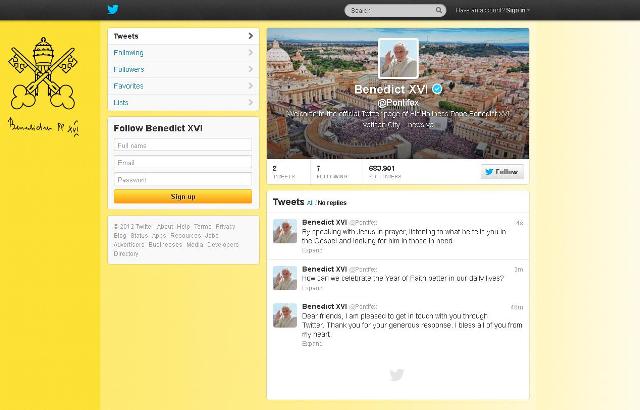Open Lists from the side menu
The width and height of the screenshot is (640, 410).
tap(183, 102)
